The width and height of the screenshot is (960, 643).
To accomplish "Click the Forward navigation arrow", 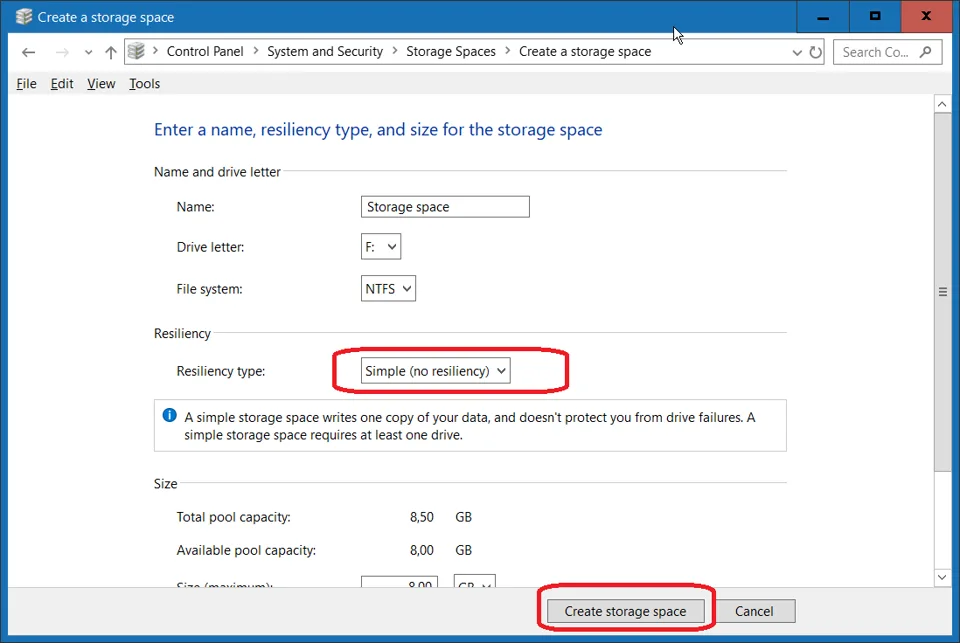I will point(62,52).
